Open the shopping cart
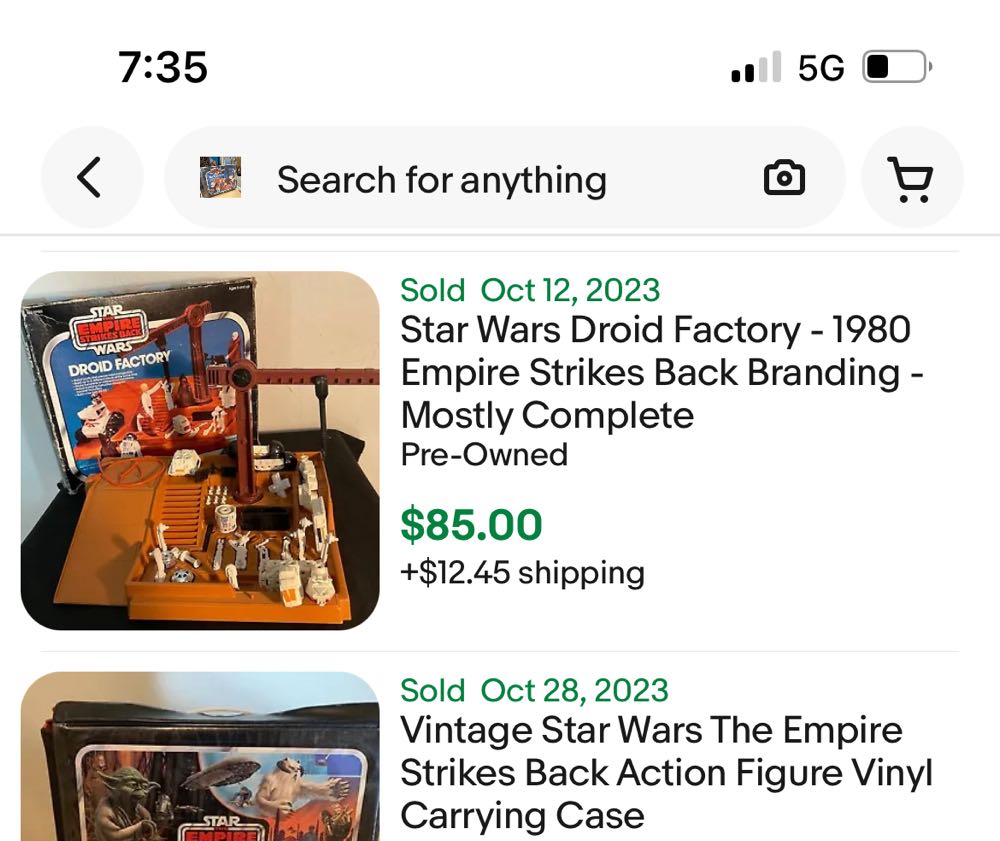 (912, 176)
